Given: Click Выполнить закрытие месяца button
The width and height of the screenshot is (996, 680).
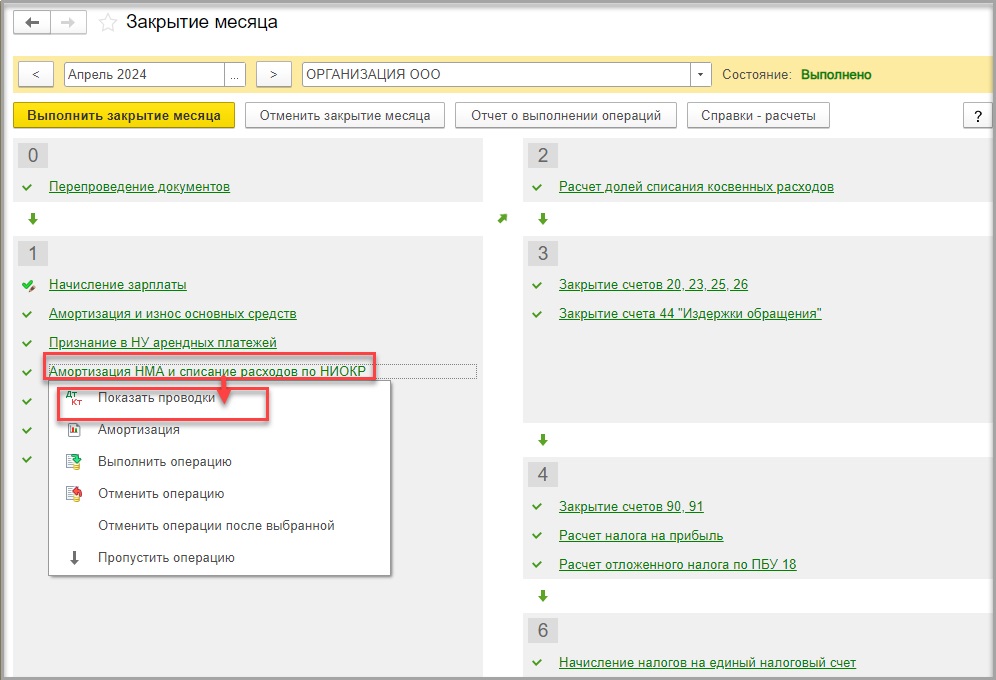Looking at the screenshot, I should tap(124, 116).
